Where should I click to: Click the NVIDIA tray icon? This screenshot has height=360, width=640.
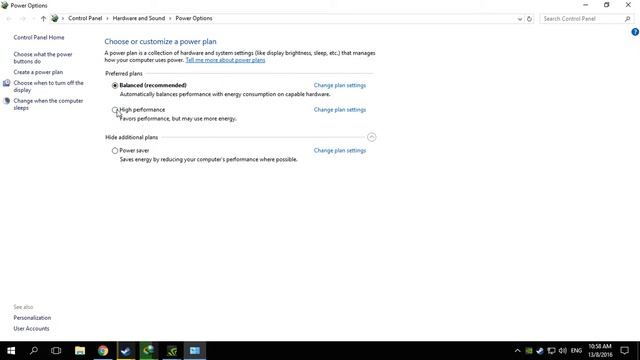pos(529,351)
